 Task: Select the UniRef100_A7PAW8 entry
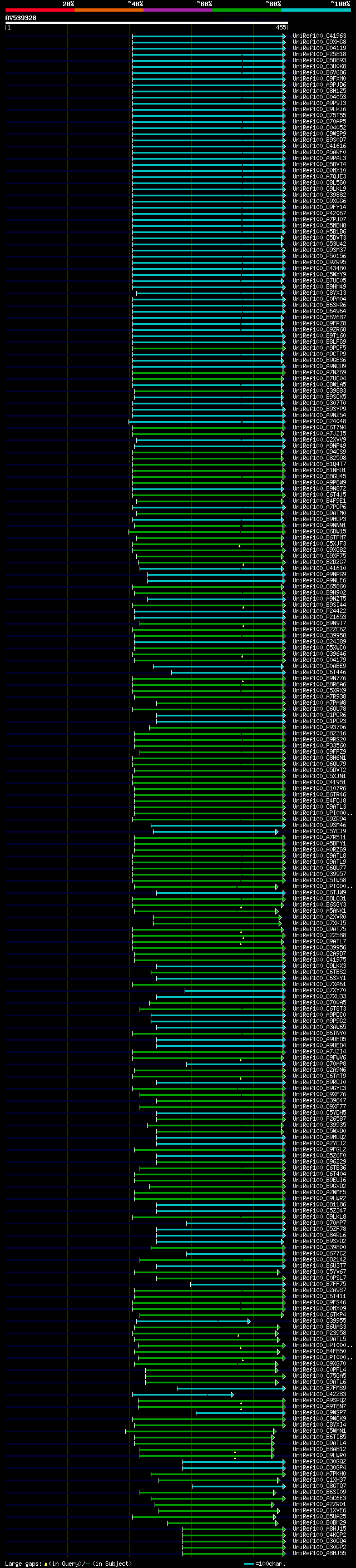click(319, 703)
